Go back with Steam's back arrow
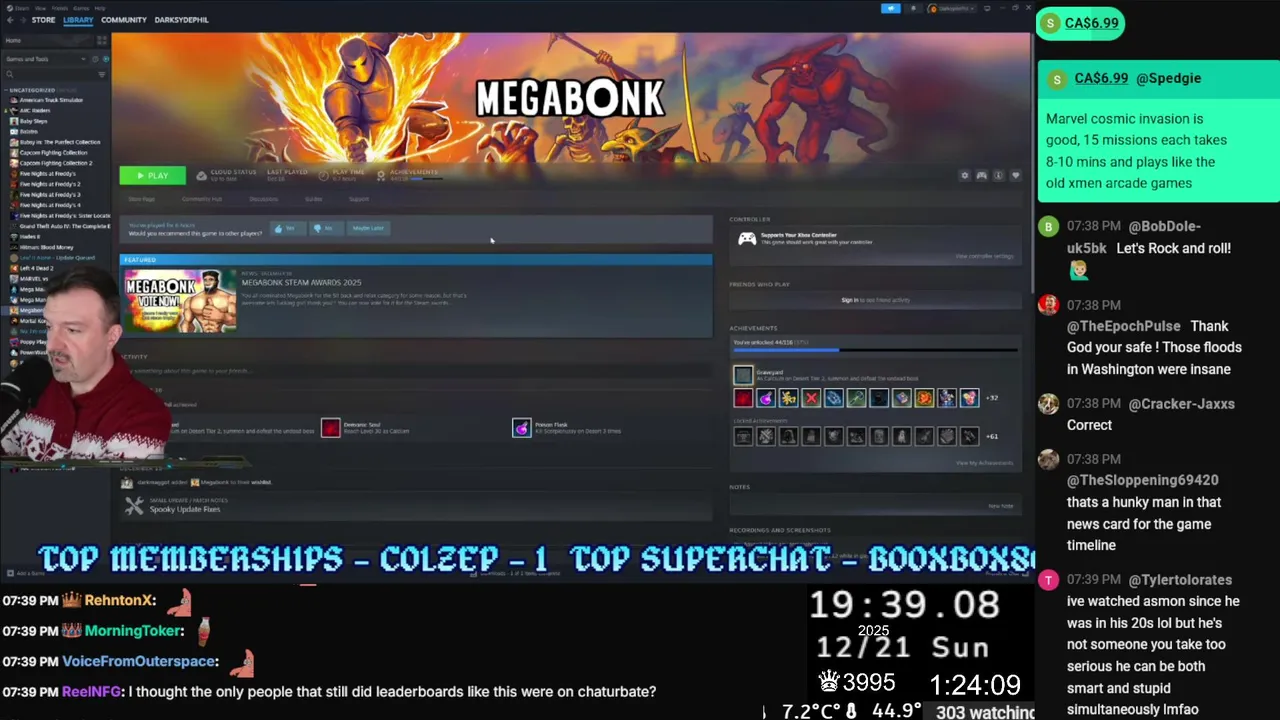1280x720 pixels. (x=10, y=20)
